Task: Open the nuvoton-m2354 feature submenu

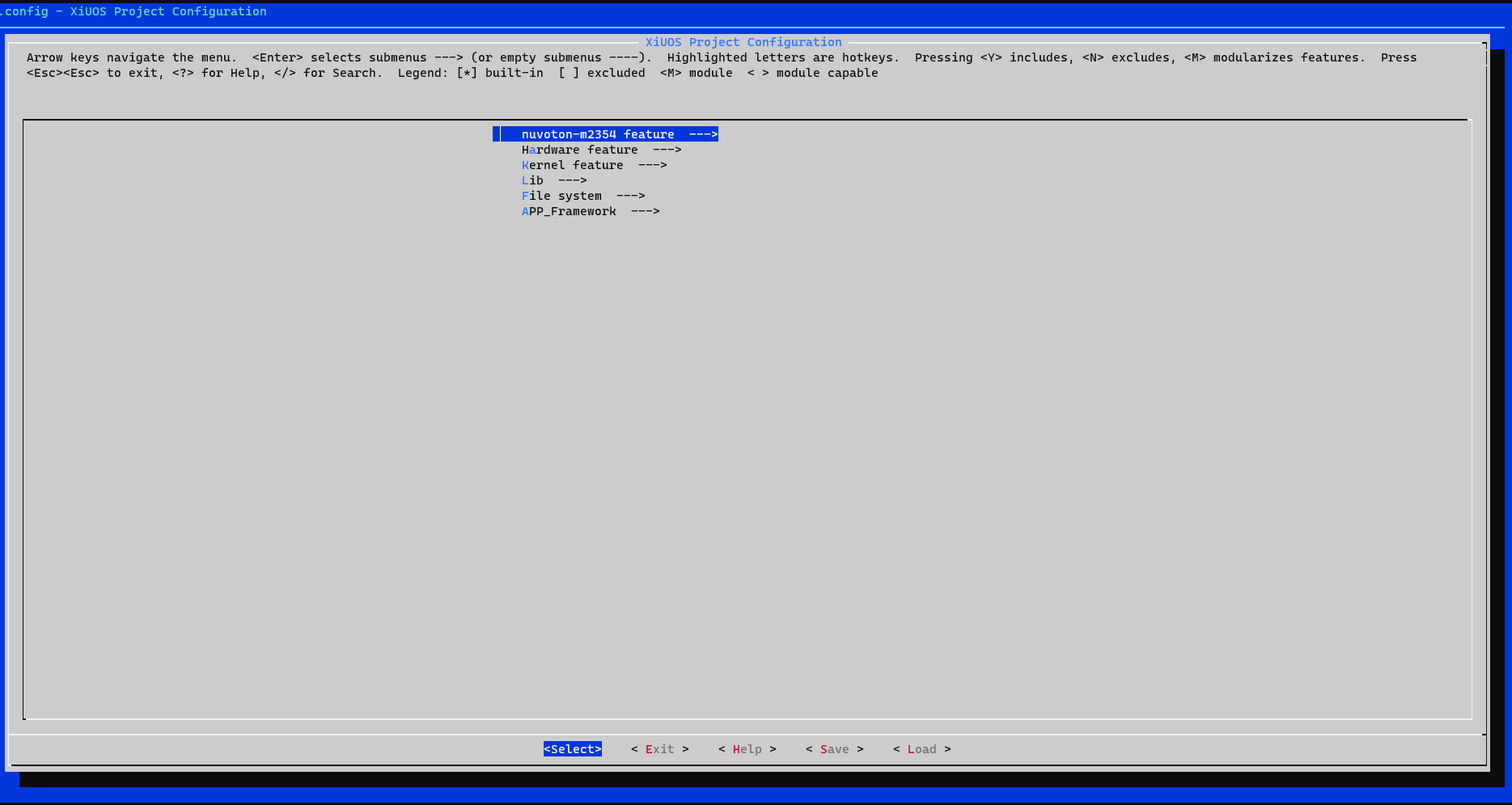Action: tap(605, 134)
